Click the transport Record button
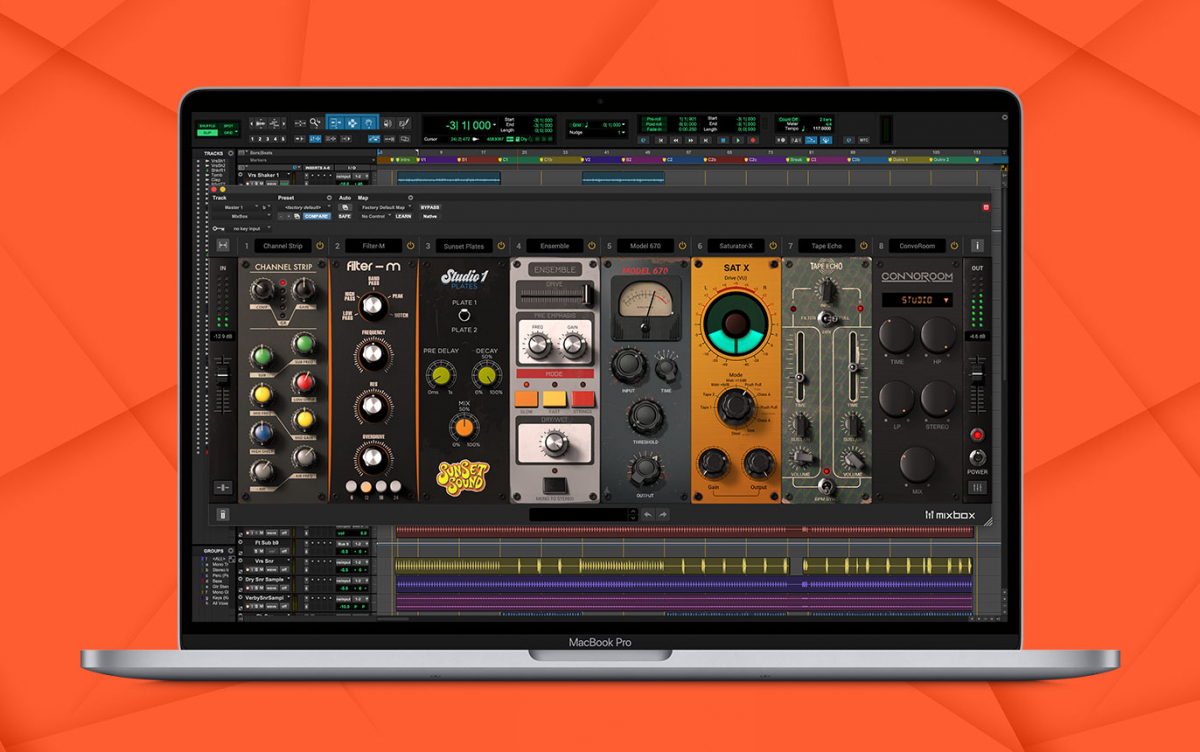1200x752 pixels. click(x=752, y=140)
